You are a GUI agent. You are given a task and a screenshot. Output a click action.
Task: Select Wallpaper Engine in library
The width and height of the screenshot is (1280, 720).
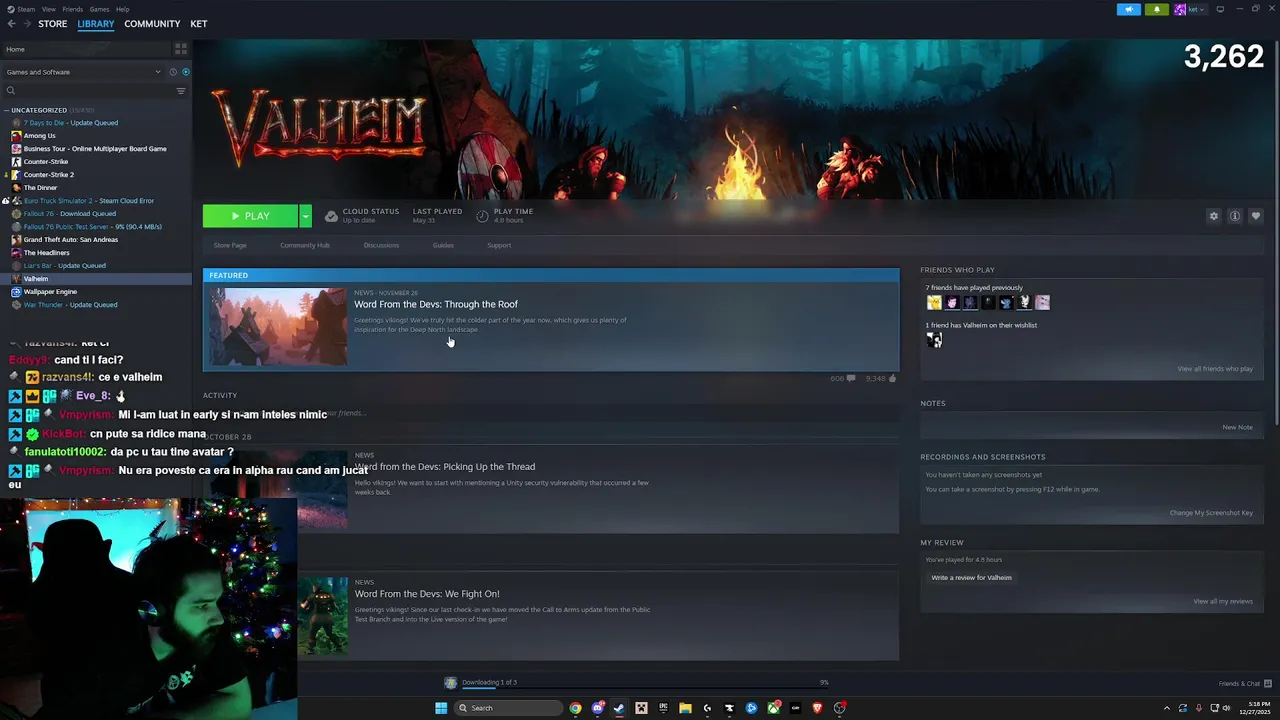[x=50, y=292]
